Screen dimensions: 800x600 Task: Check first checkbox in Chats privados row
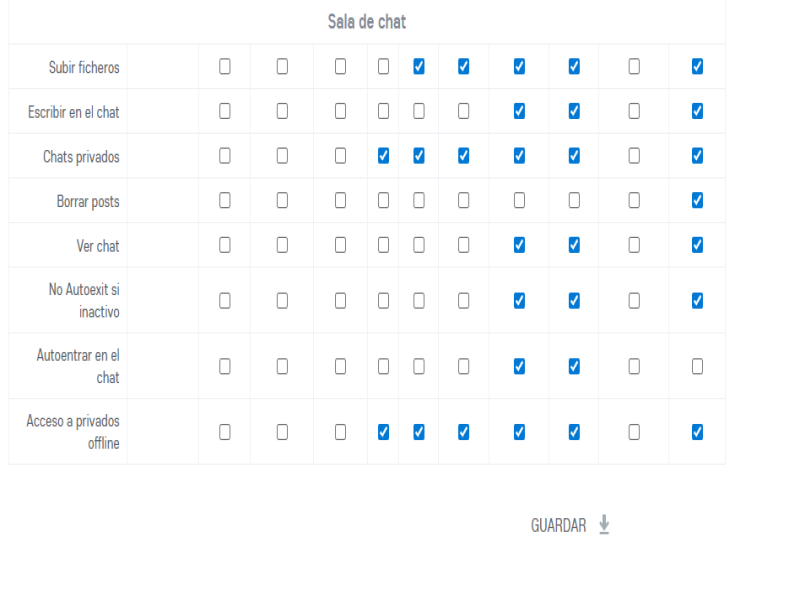click(x=225, y=155)
